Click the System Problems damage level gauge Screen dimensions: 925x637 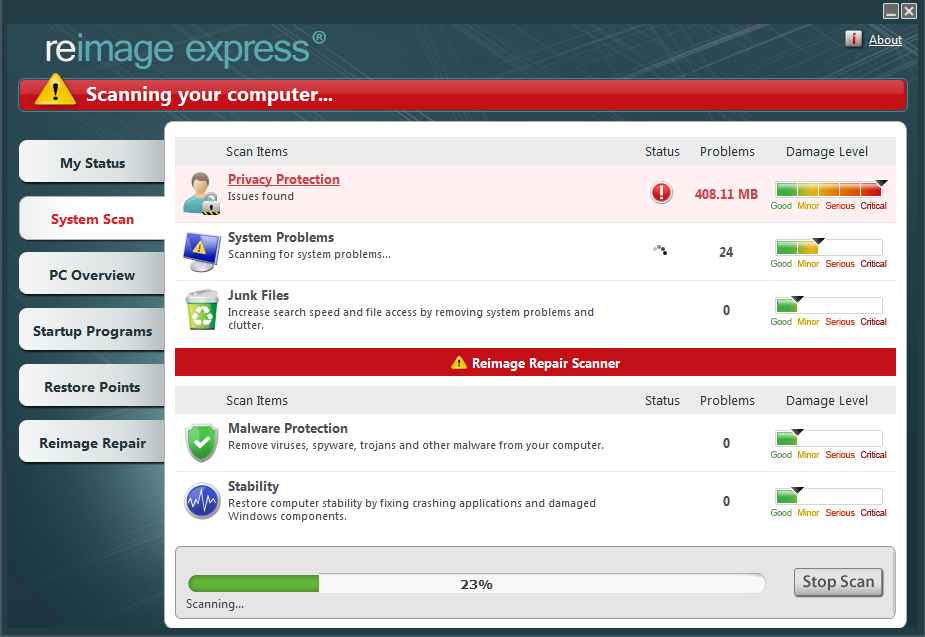(x=829, y=253)
